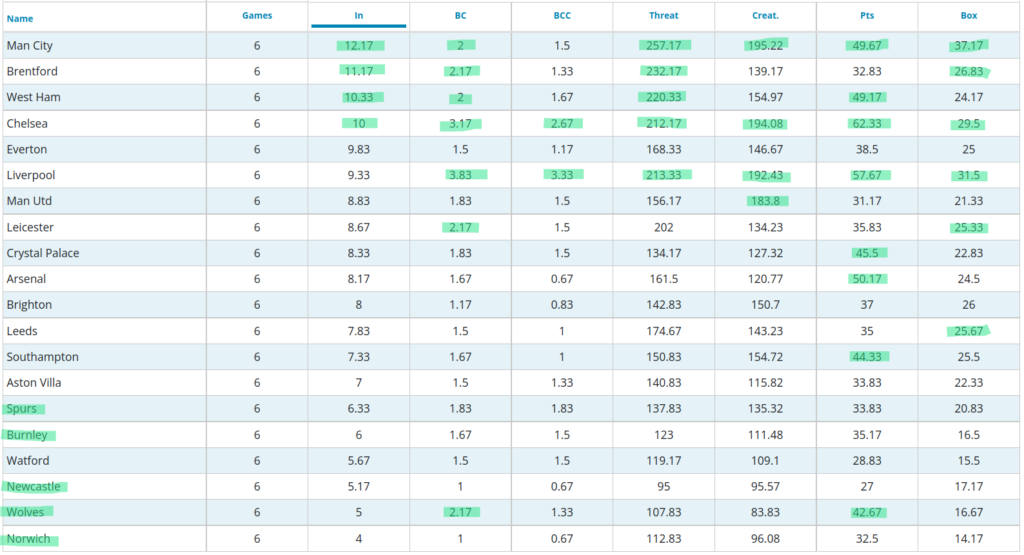Click Watford's Creat. value 109.1
Viewport: 1024px width, 555px height.
click(x=765, y=460)
